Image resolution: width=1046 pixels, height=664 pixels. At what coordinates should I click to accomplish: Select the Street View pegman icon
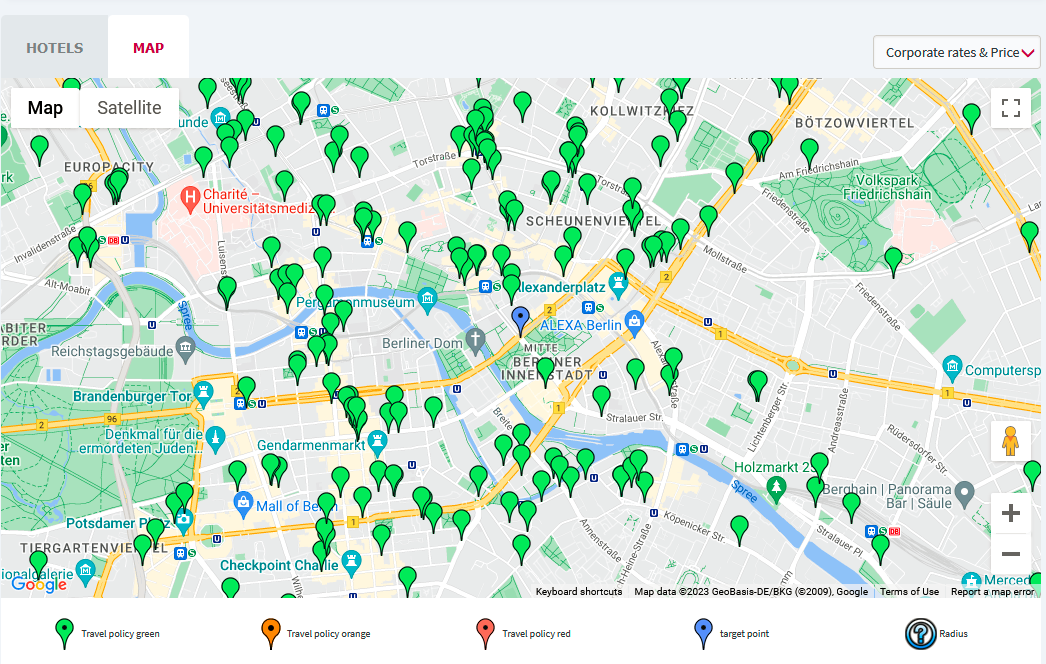point(1011,441)
